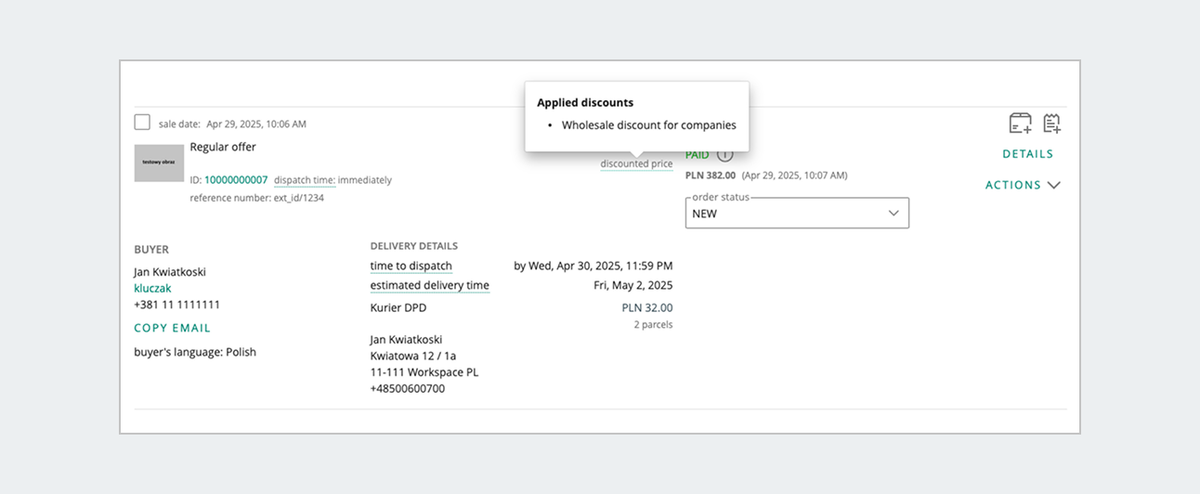Click the info icon next to PAID
The image size is (1200, 494).
tap(725, 154)
